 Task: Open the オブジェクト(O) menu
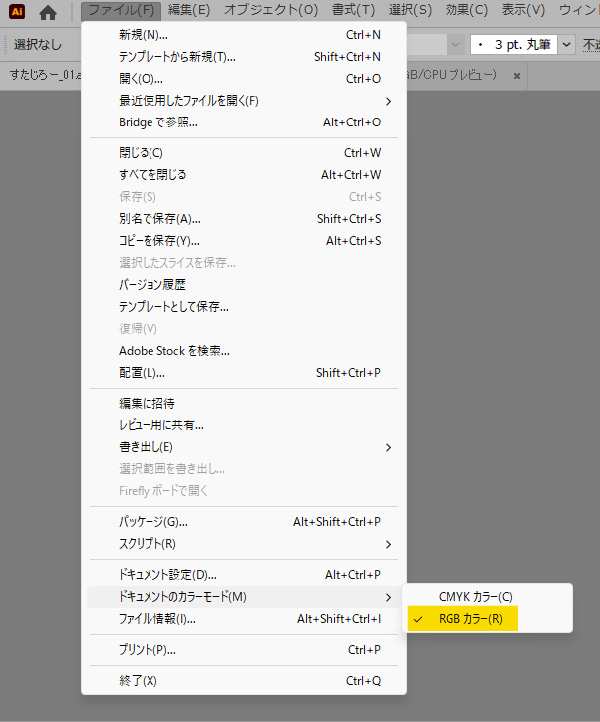click(x=271, y=10)
